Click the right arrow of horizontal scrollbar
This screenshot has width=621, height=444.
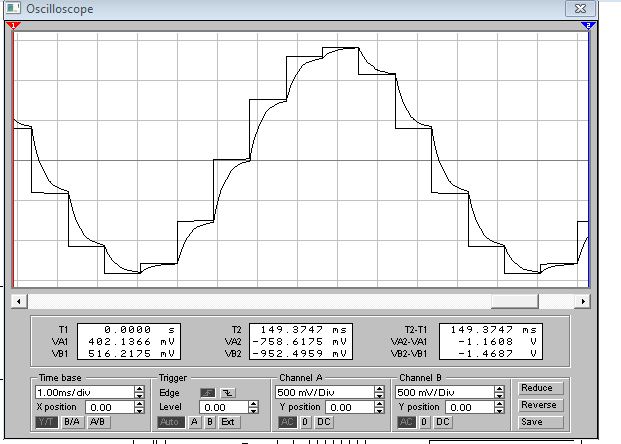point(583,301)
